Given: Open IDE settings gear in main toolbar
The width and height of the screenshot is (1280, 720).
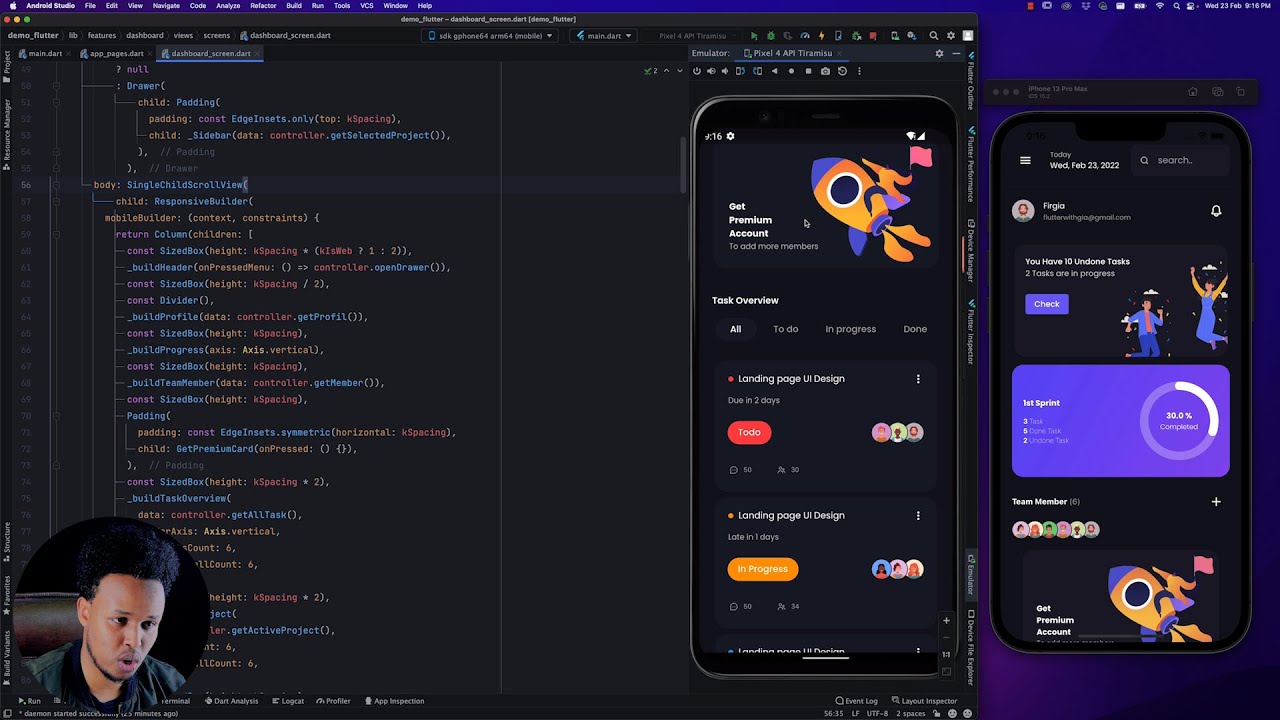Looking at the screenshot, I should (951, 36).
